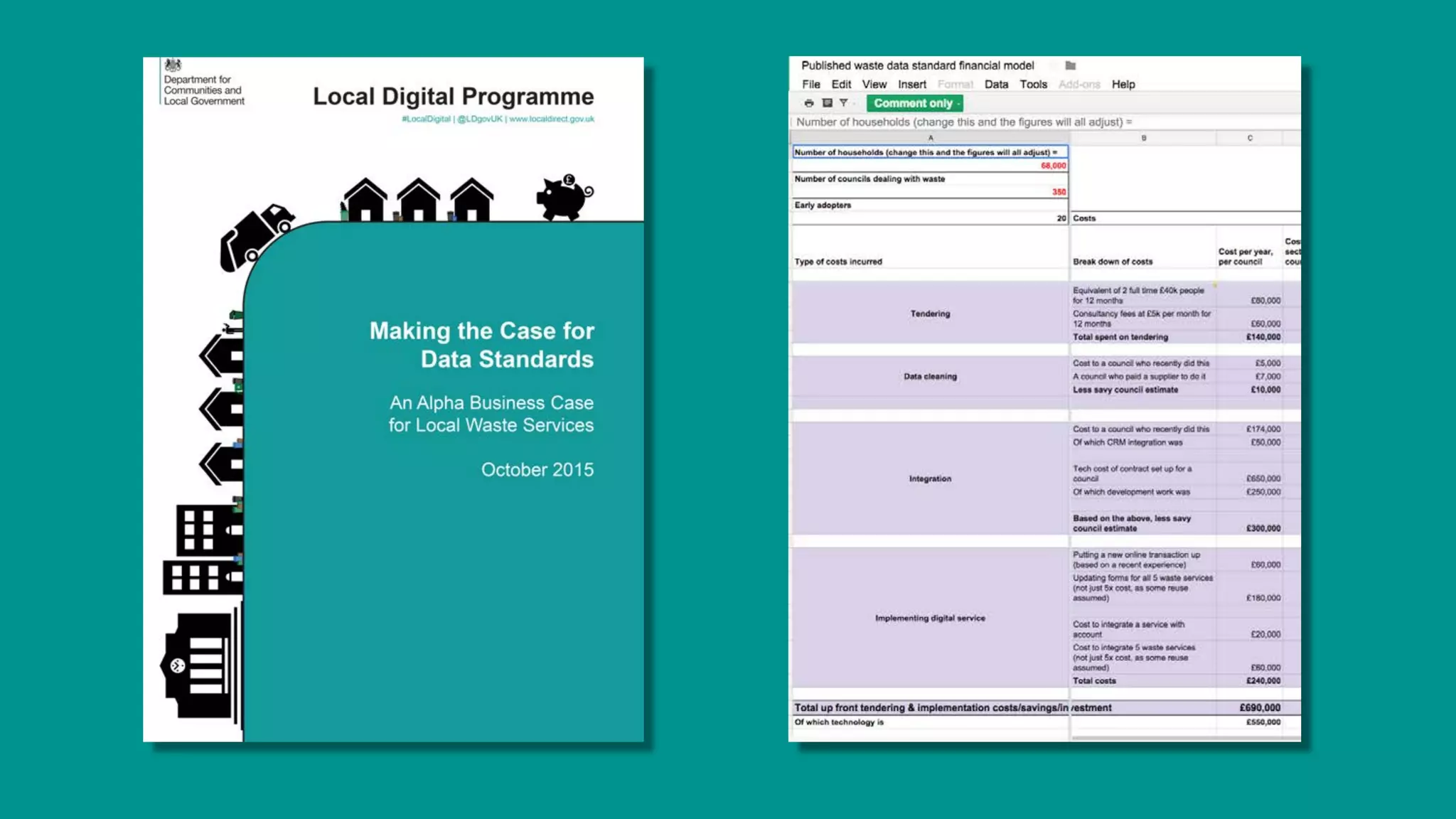Select column A header
Viewport: 1456px width, 819px height.
coord(930,138)
